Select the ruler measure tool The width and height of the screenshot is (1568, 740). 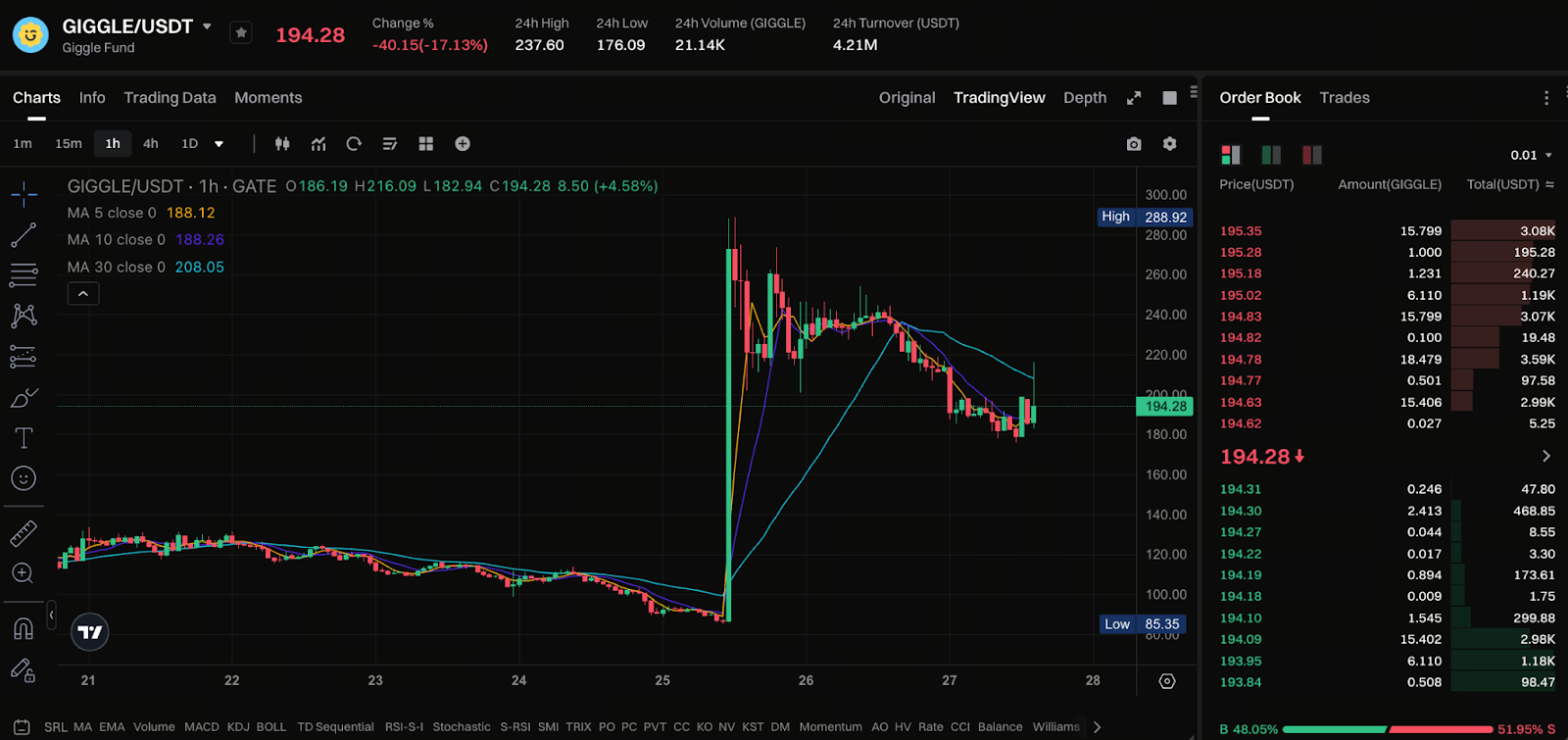coord(24,532)
